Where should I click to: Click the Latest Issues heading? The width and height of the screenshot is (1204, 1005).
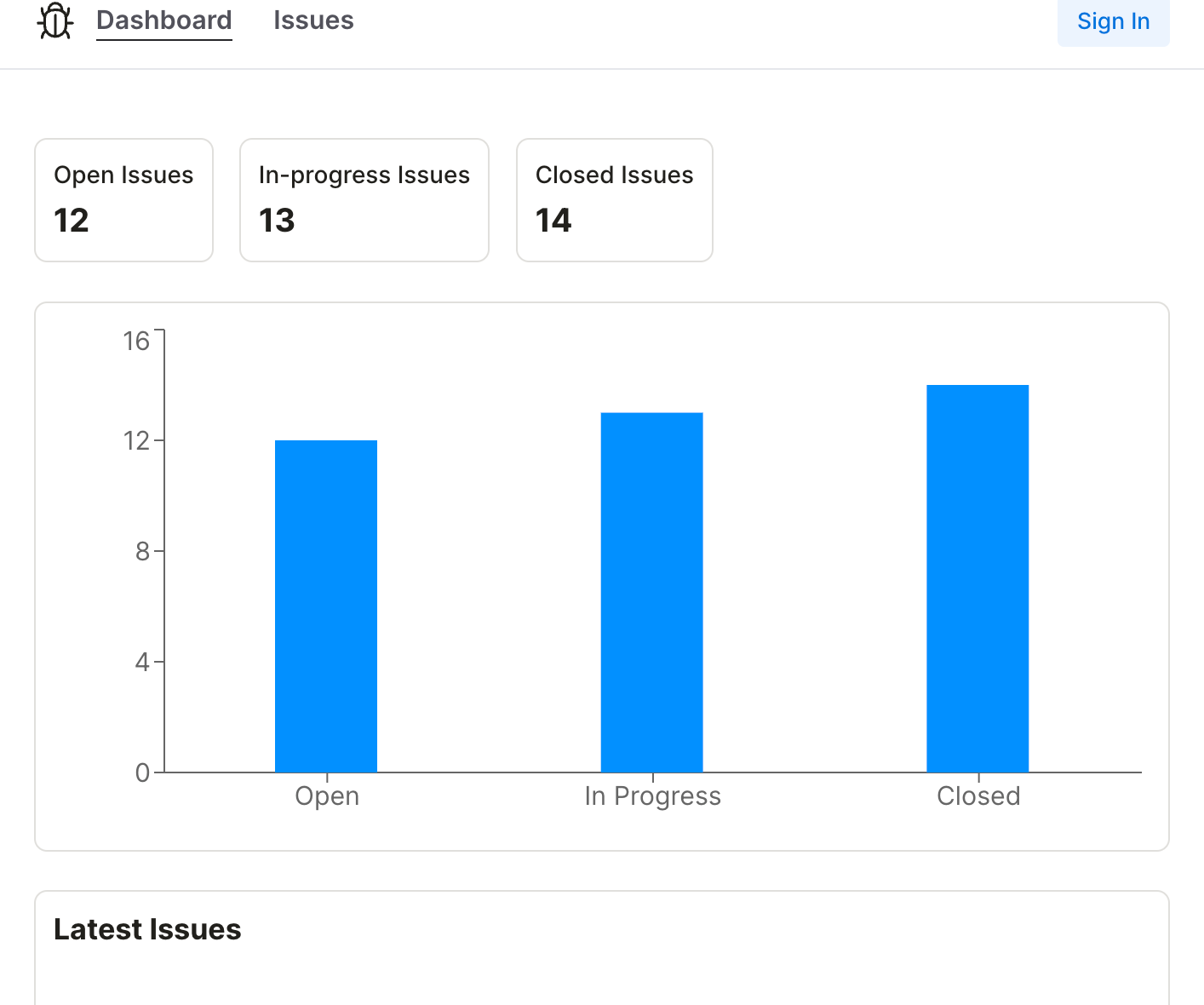(147, 929)
